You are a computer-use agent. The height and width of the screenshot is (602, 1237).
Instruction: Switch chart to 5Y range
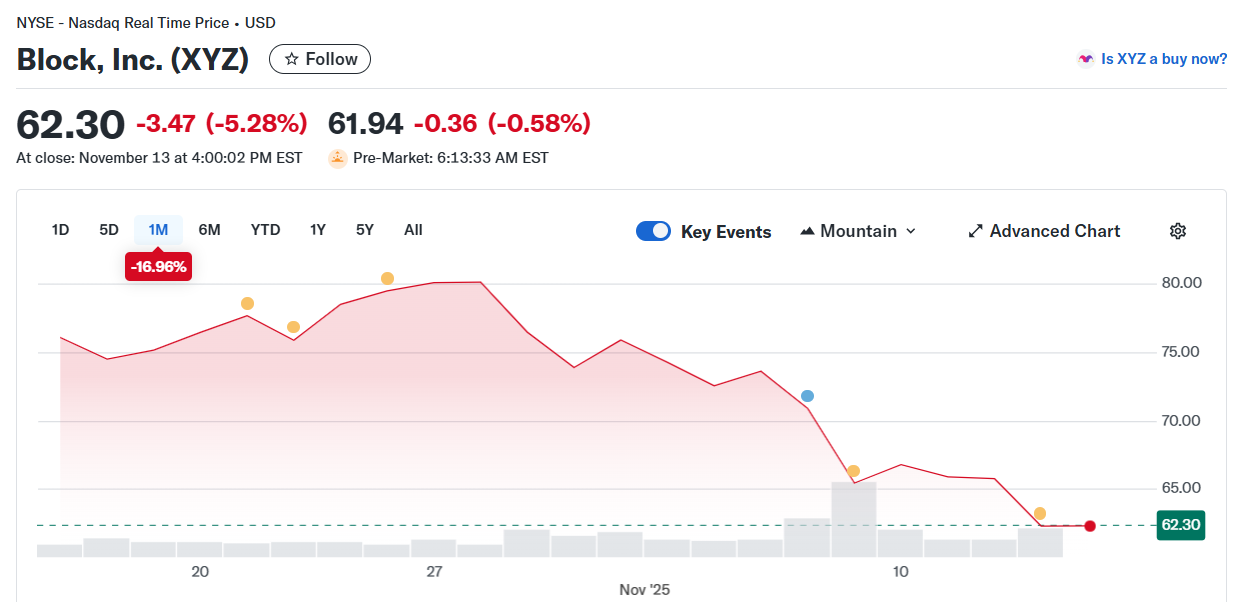(x=365, y=230)
